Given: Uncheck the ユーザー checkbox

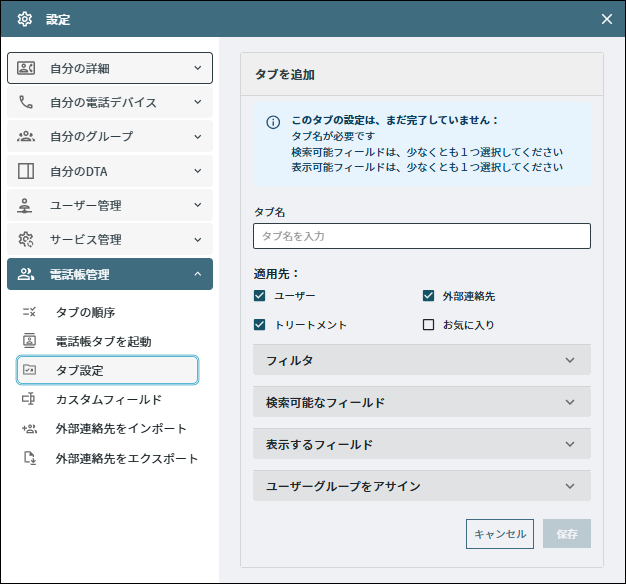Looking at the screenshot, I should click(260, 296).
